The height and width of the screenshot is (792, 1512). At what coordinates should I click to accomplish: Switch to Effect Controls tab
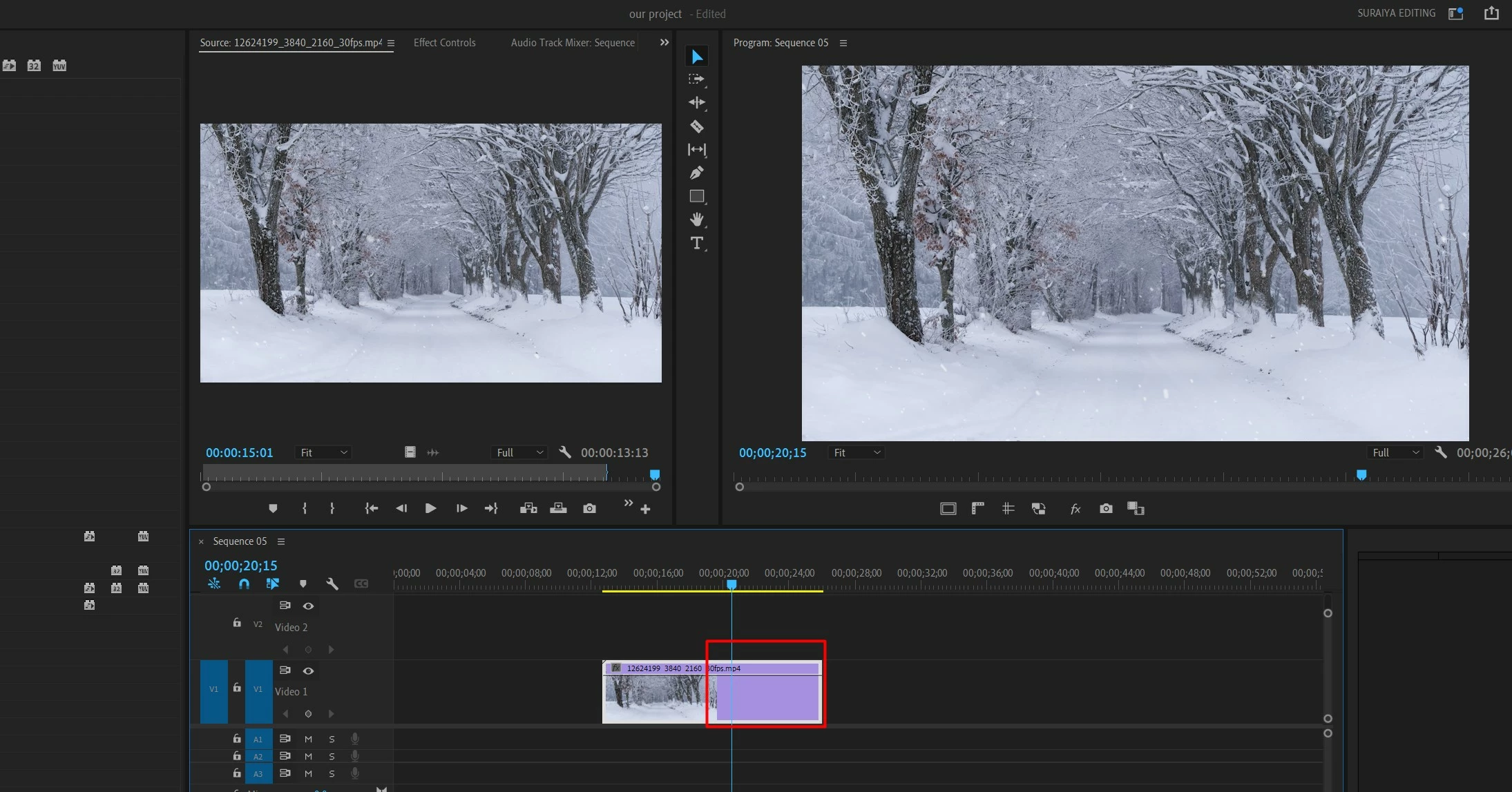click(x=444, y=43)
